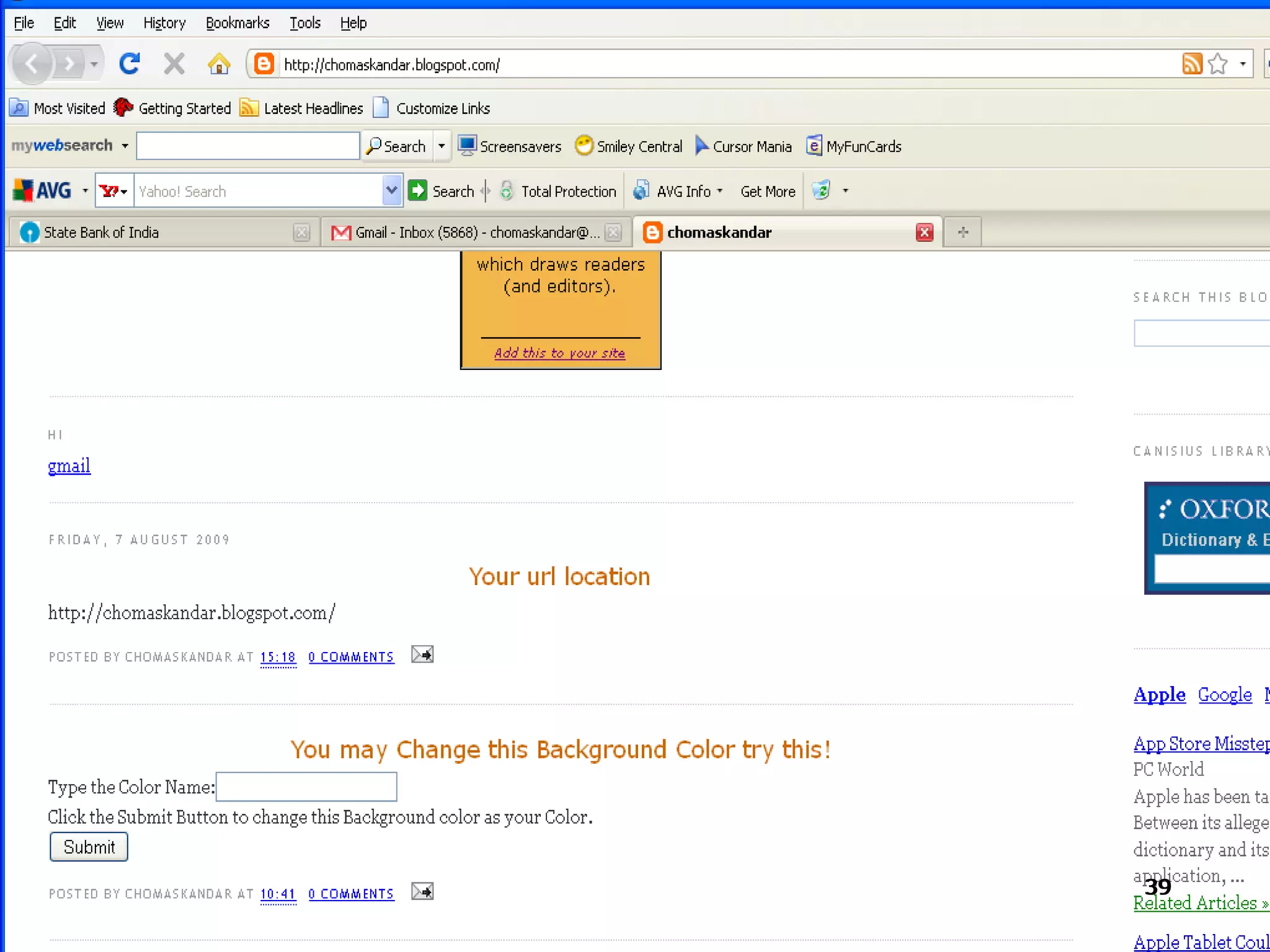1270x952 pixels.
Task: Bookmark page with the star icon
Action: click(x=1218, y=64)
